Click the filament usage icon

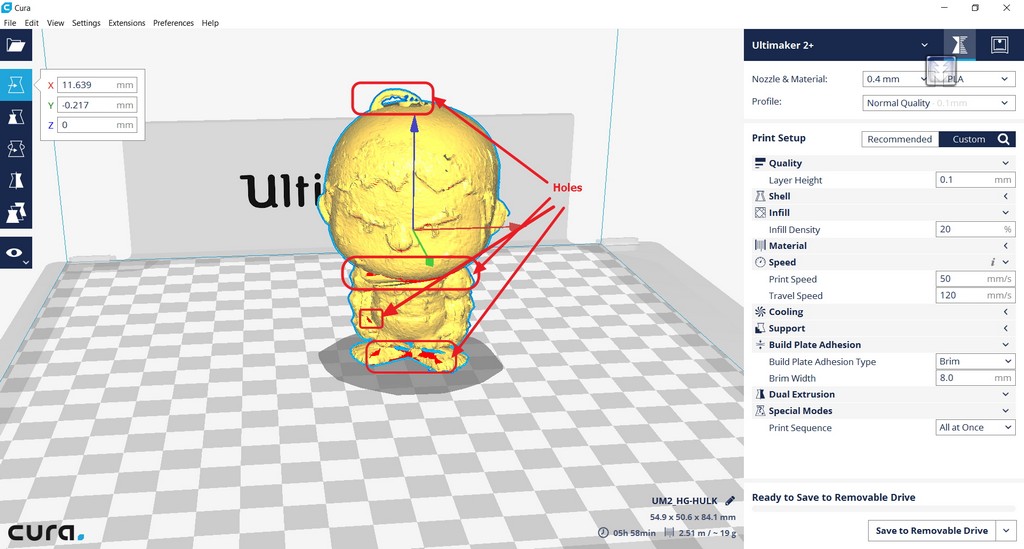click(x=669, y=533)
